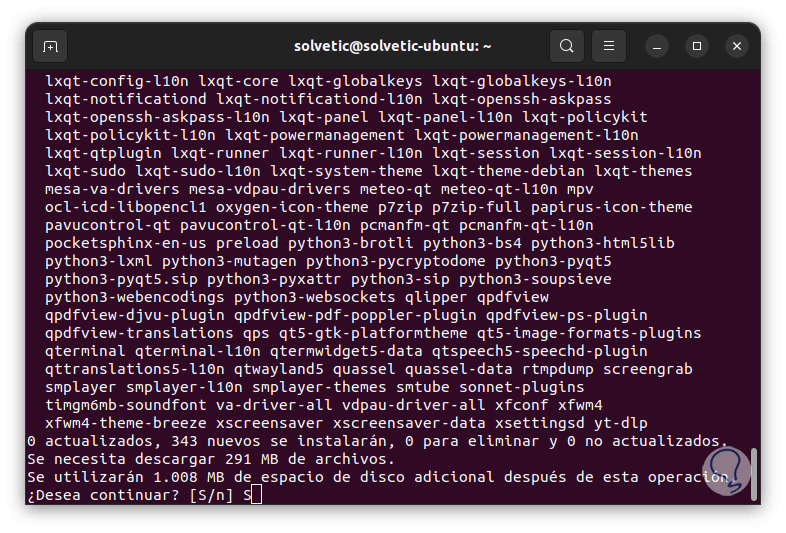Screen dimensions: 786x533
Task: Maximize the terminal window
Action: 698,46
